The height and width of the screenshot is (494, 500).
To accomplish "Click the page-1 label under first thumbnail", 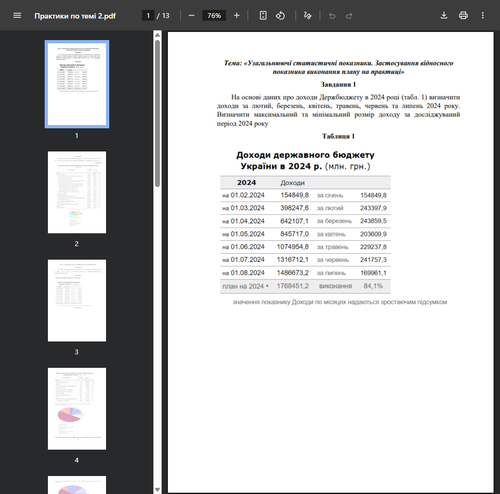I will coord(77,136).
